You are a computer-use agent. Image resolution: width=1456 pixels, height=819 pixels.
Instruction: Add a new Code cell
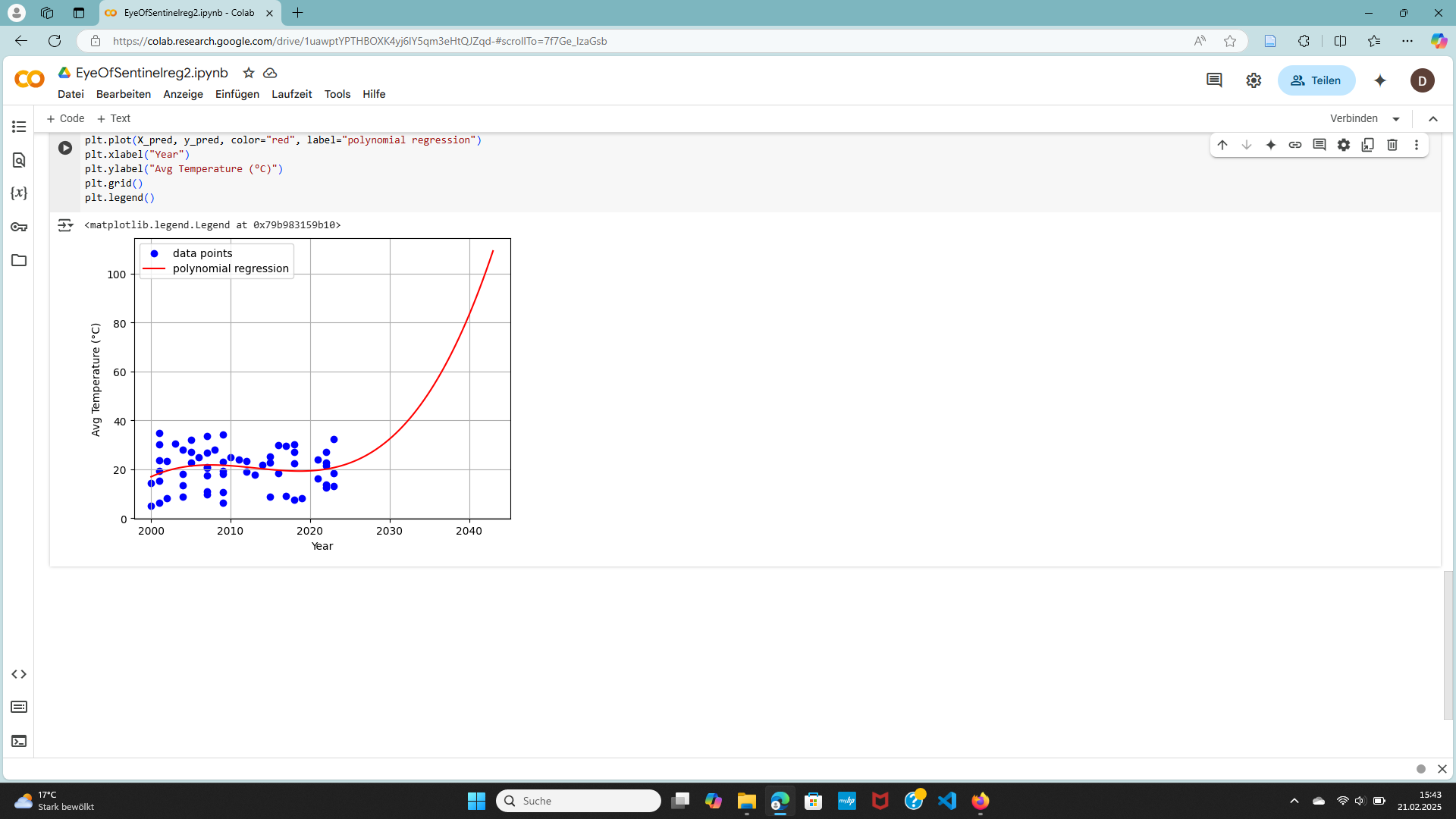(x=65, y=118)
